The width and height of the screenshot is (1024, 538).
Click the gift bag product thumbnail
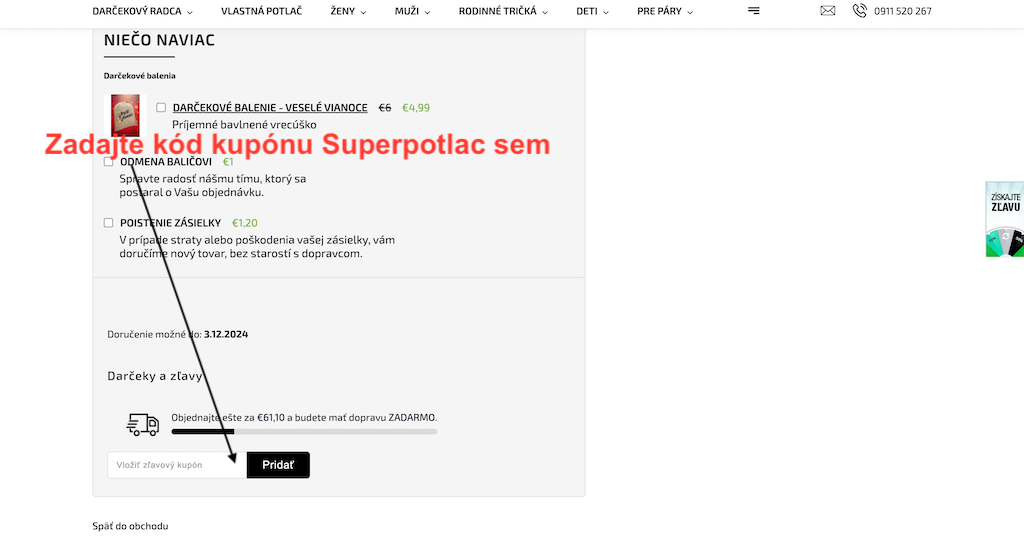pyautogui.click(x=125, y=116)
